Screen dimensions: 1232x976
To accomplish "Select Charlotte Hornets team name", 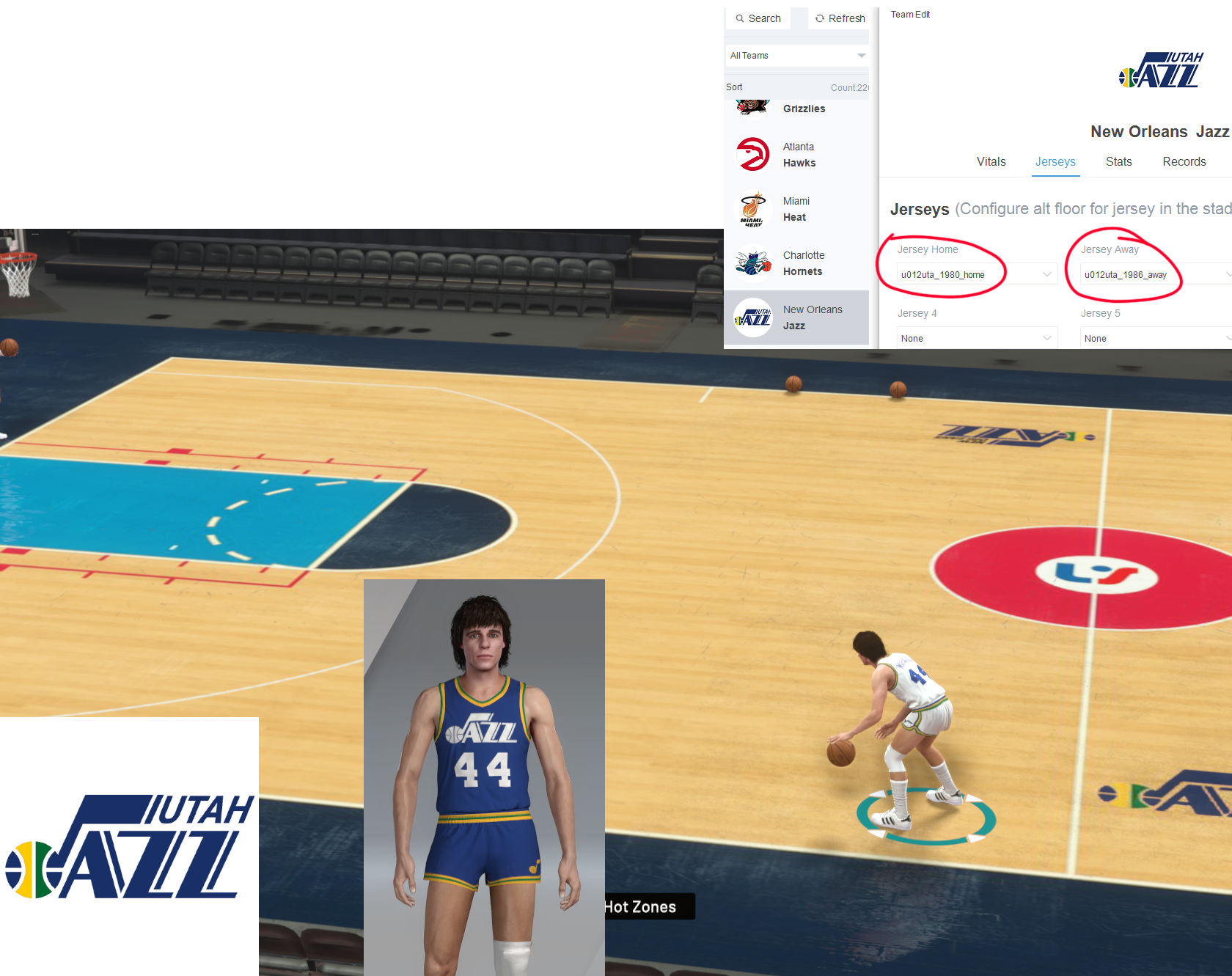I will coord(804,263).
